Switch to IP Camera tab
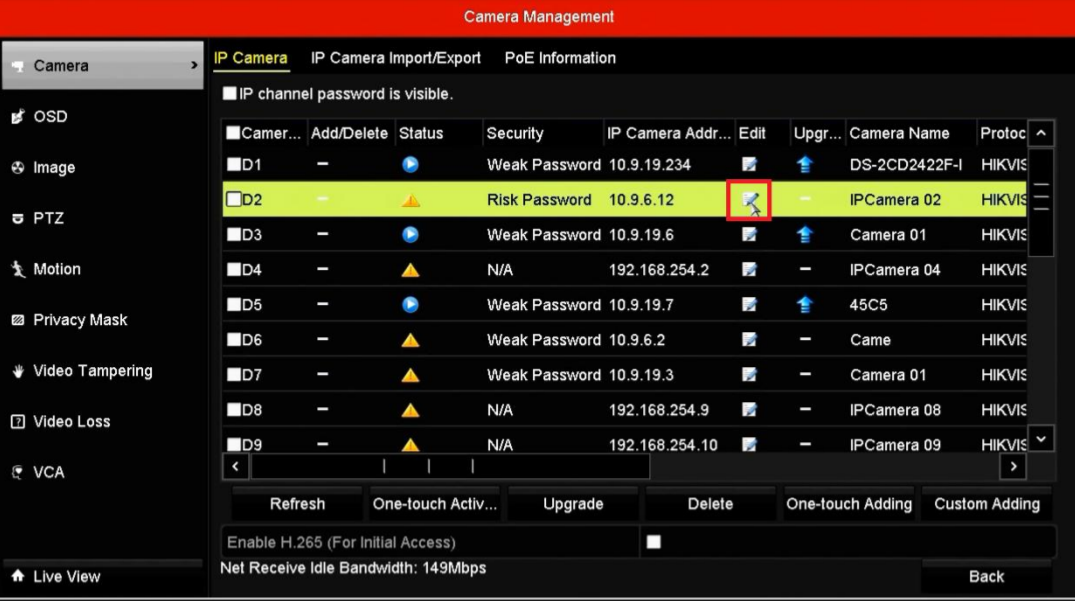This screenshot has width=1075, height=601. [x=250, y=58]
